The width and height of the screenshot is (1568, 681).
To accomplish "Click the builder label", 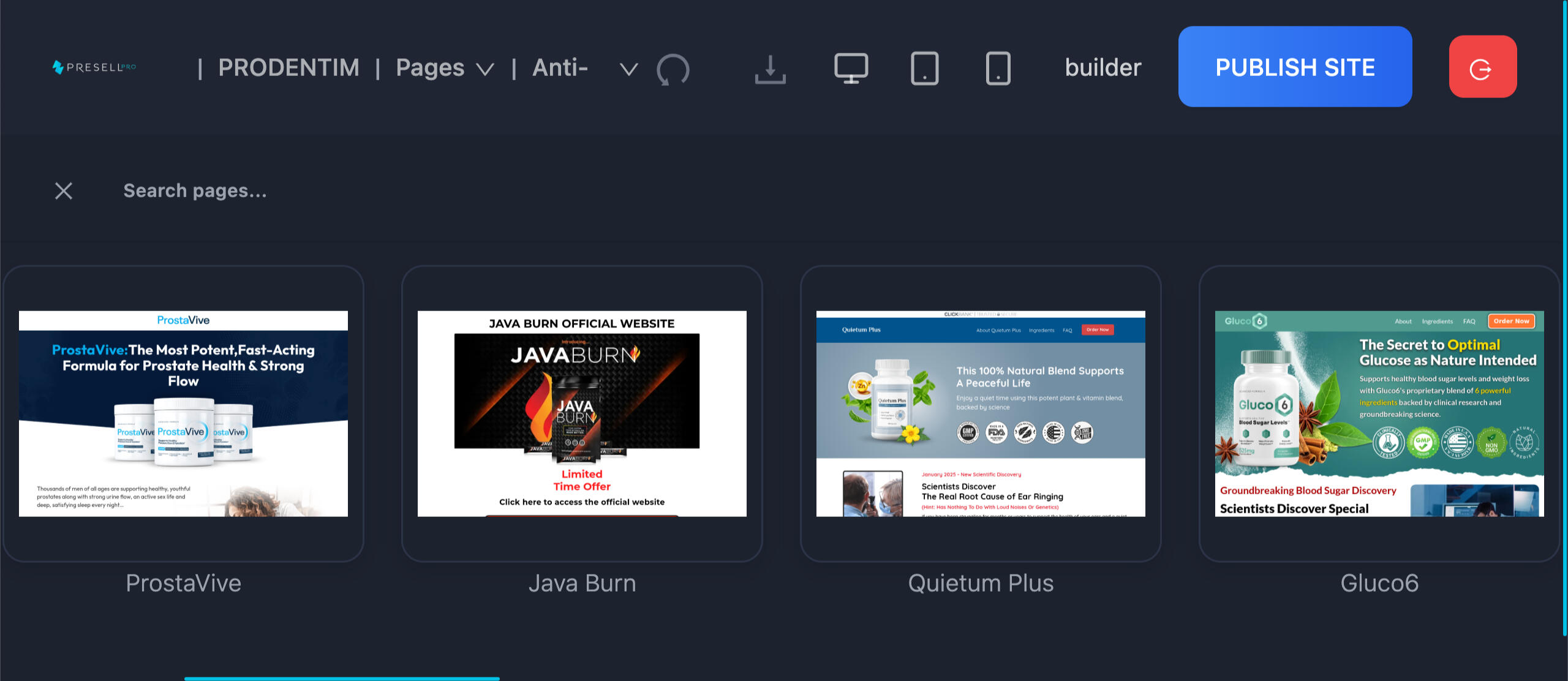I will coord(1102,68).
